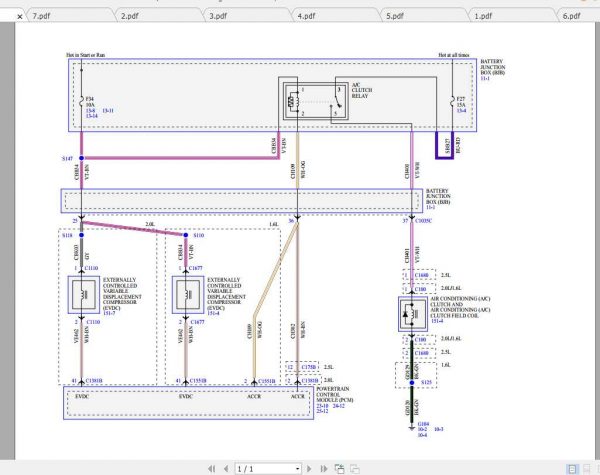Click the POWERTRAIN CONTROL MODULE (PCM) label

[x=335, y=395]
